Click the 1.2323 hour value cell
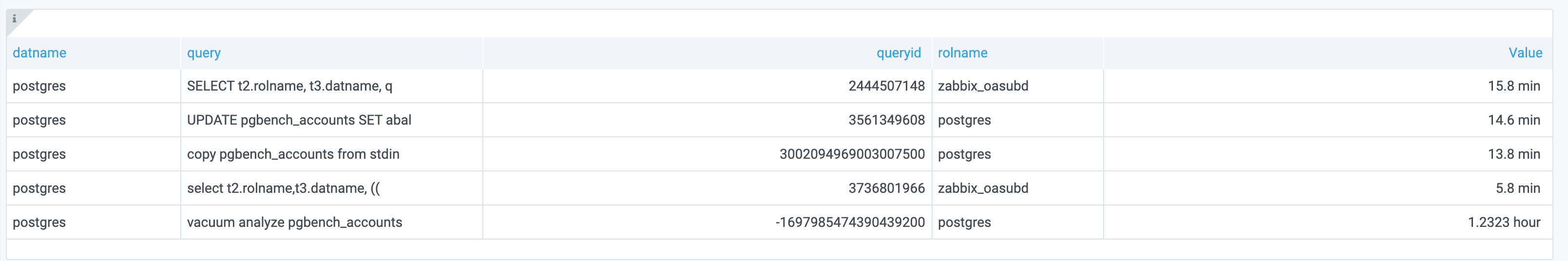 point(1504,222)
